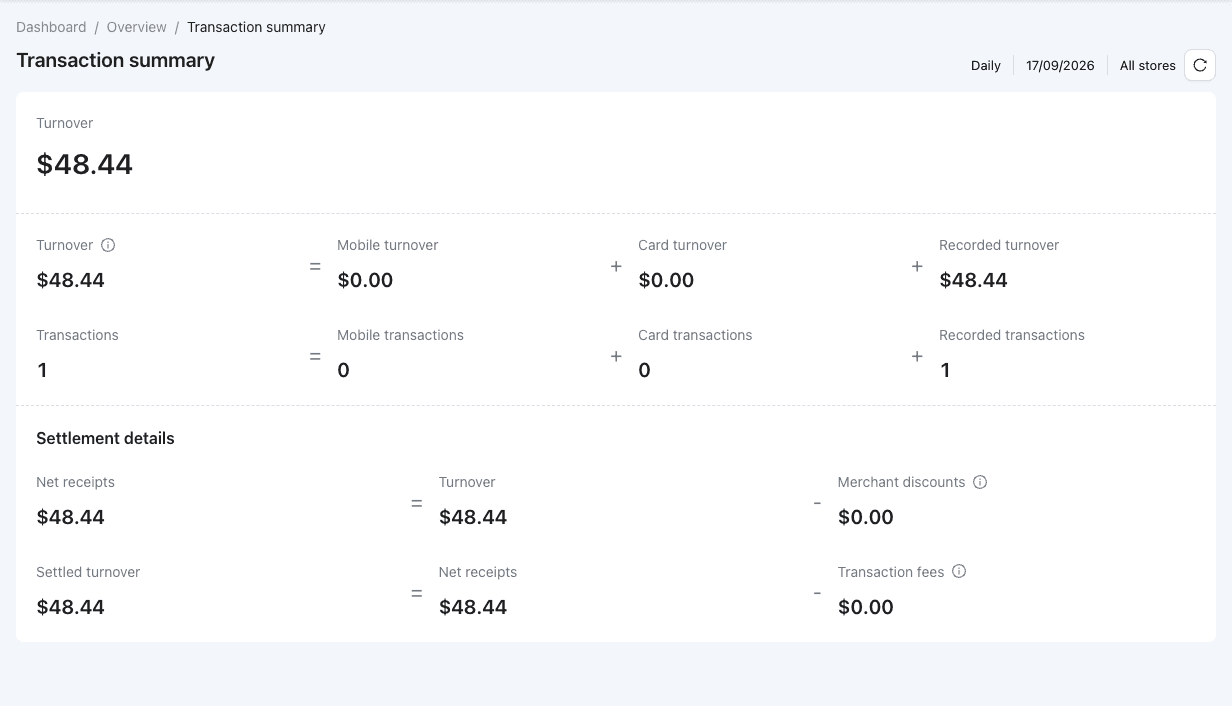Open the 17/09/2026 date picker
This screenshot has height=706, width=1232.
click(x=1060, y=65)
